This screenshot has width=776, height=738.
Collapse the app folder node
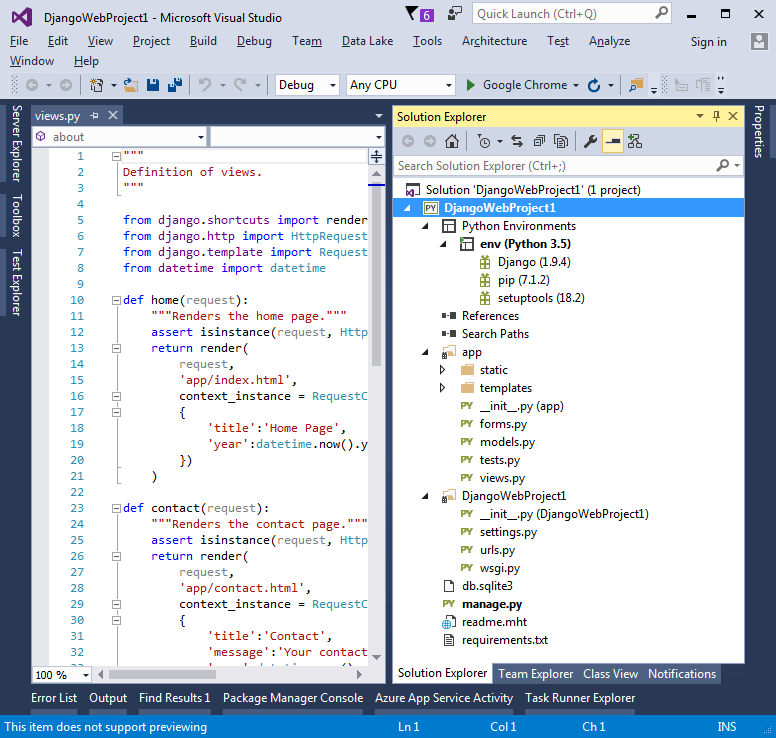pos(425,352)
